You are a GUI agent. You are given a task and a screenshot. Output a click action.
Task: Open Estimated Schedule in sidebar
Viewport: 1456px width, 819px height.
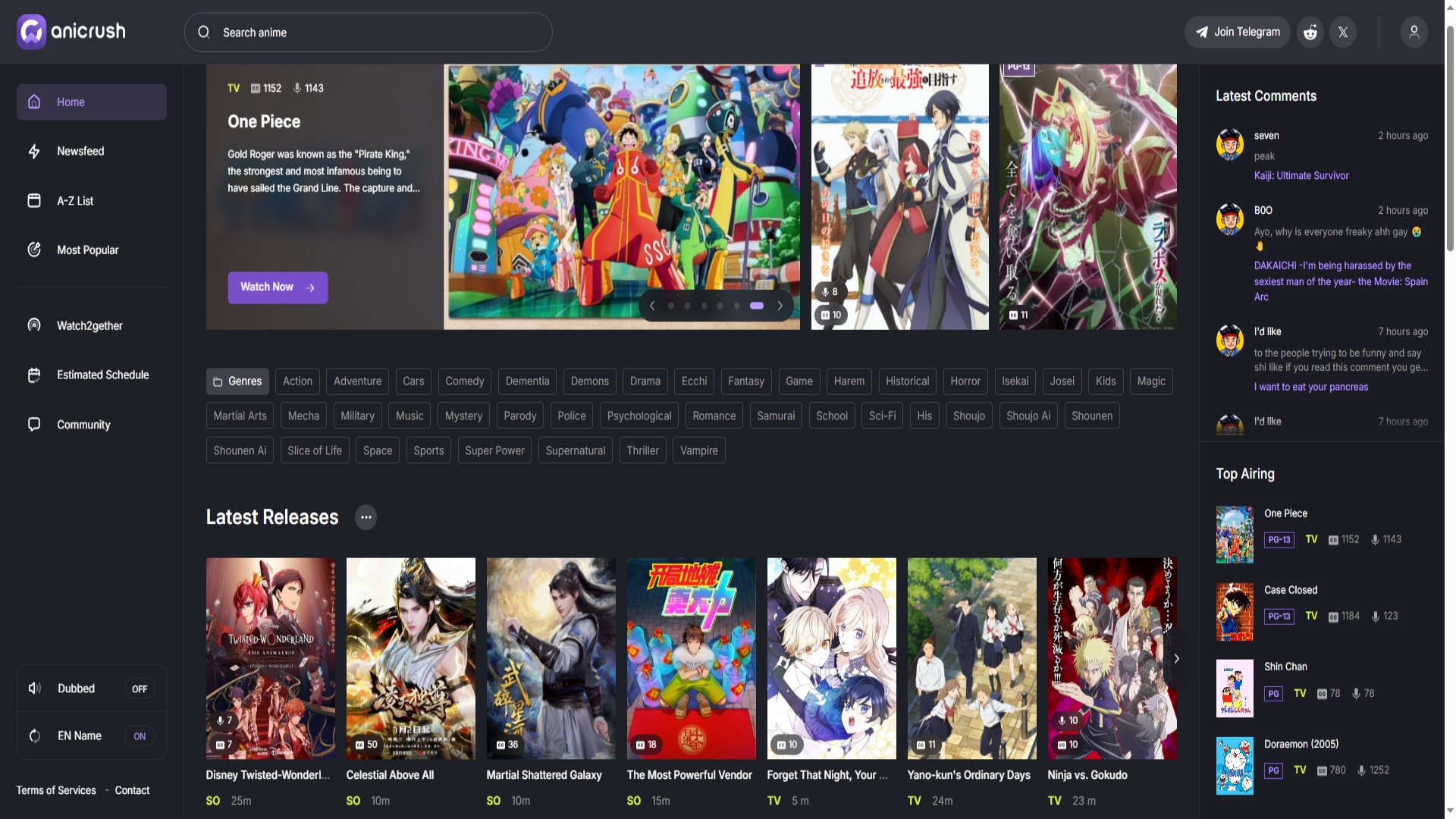(x=102, y=375)
